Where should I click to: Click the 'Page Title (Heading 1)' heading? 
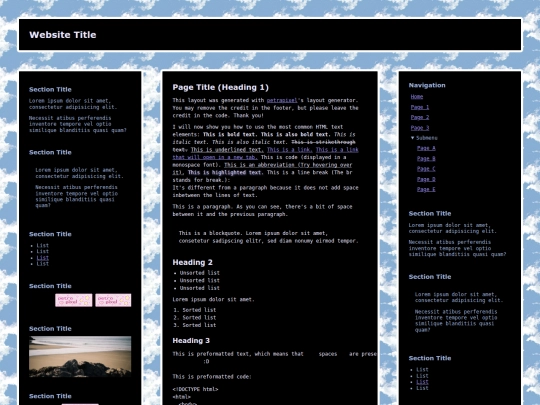pyautogui.click(x=220, y=87)
